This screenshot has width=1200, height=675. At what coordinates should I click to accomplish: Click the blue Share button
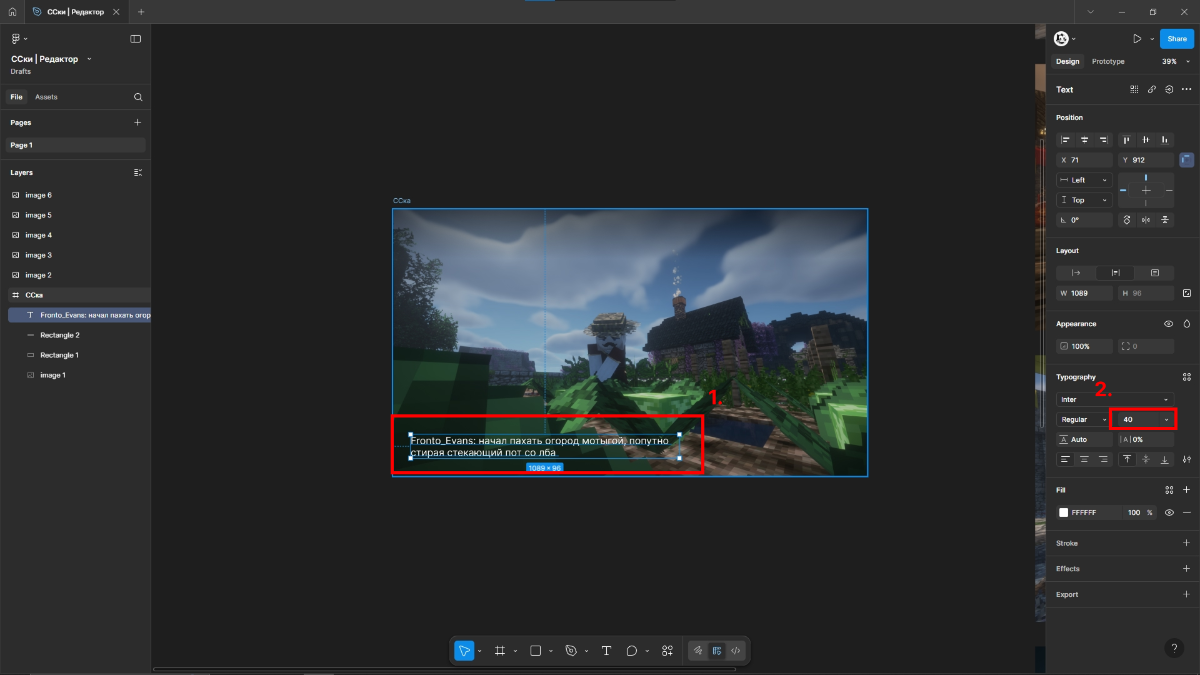1177,39
